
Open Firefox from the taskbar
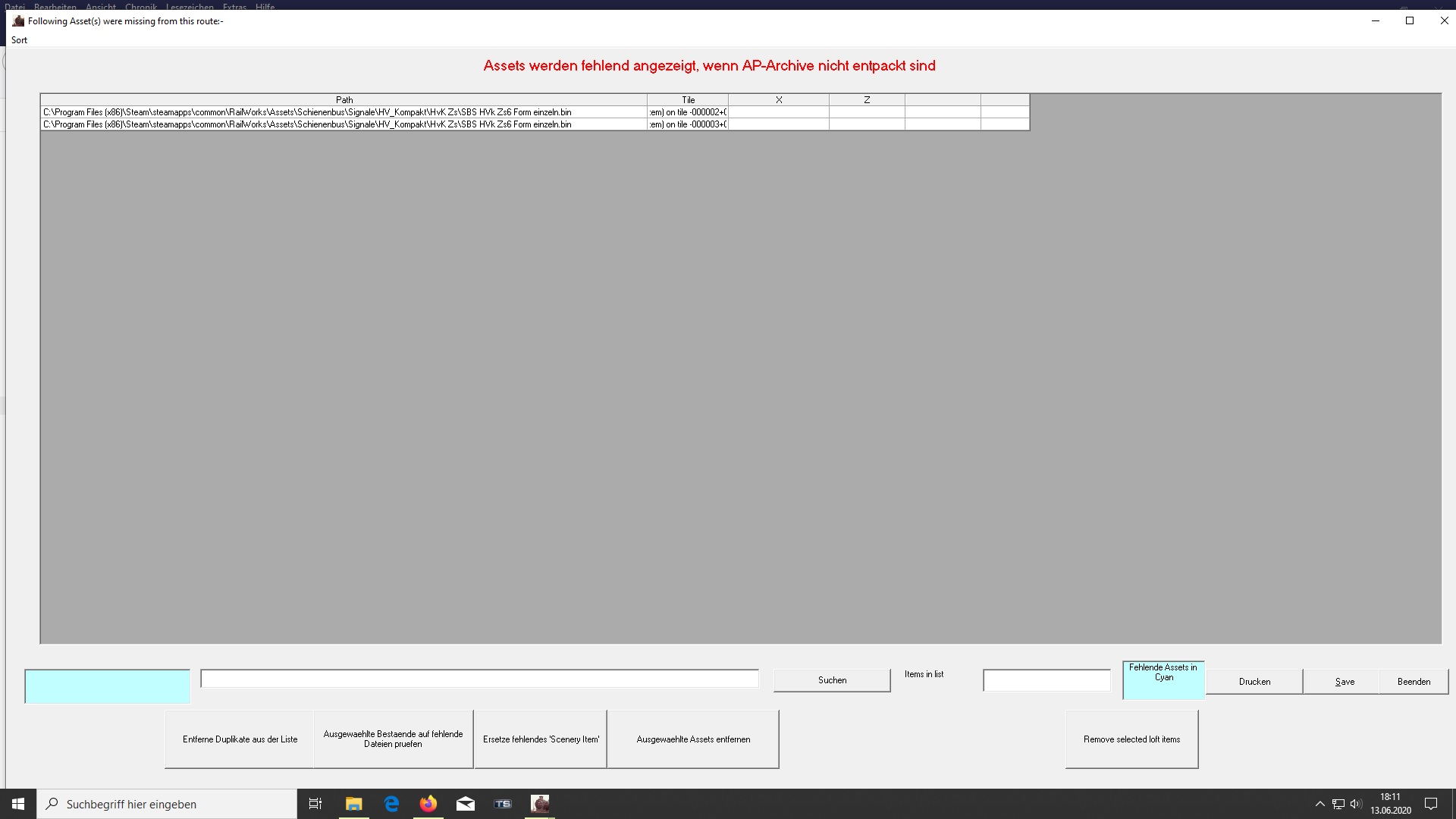pos(428,804)
